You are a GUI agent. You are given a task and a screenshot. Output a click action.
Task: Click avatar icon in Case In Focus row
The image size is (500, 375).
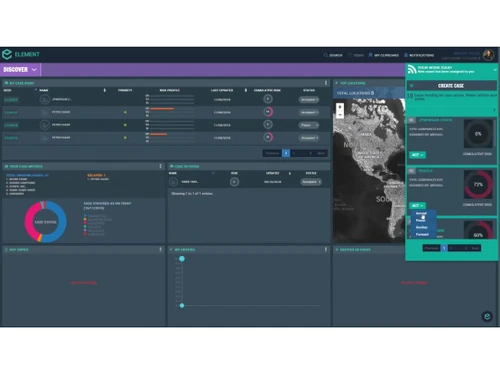[173, 182]
